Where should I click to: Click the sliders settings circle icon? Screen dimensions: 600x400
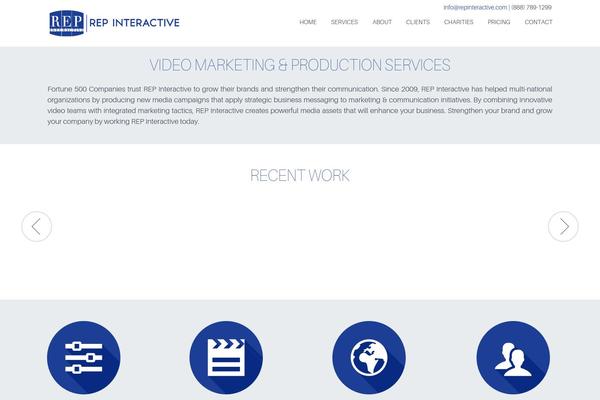[x=83, y=358]
